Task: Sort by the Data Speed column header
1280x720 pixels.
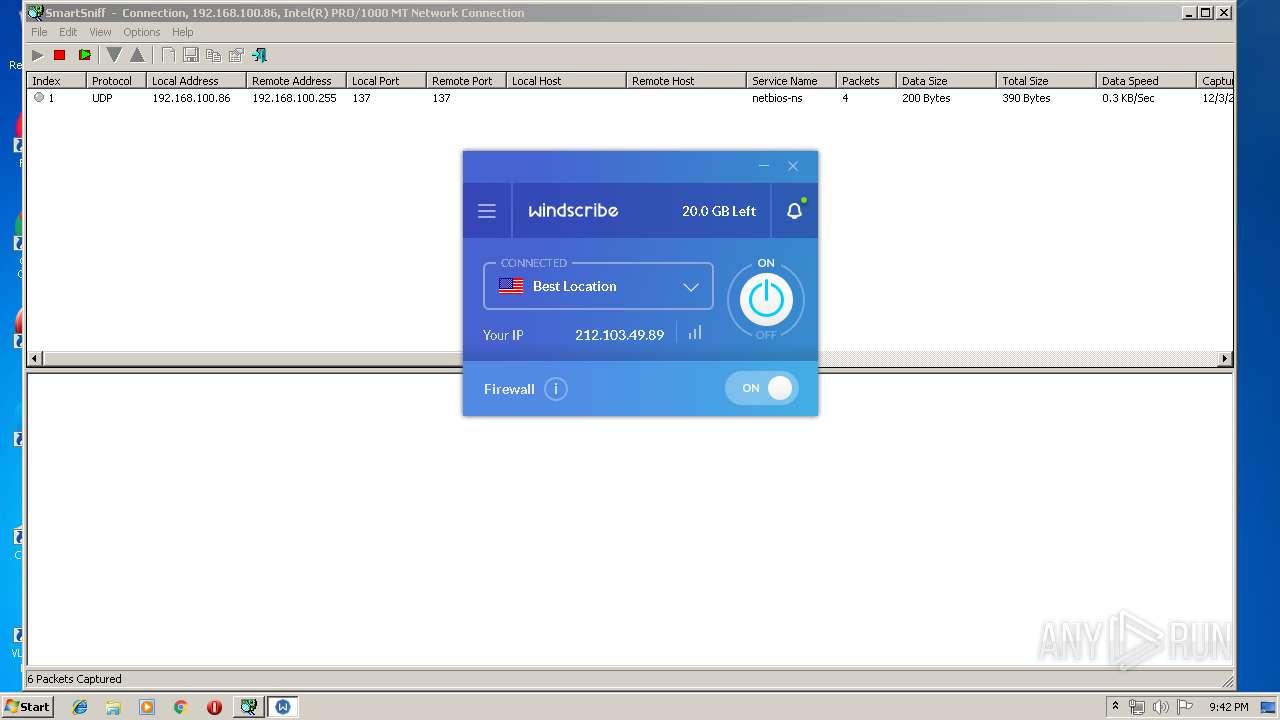Action: click(1146, 81)
